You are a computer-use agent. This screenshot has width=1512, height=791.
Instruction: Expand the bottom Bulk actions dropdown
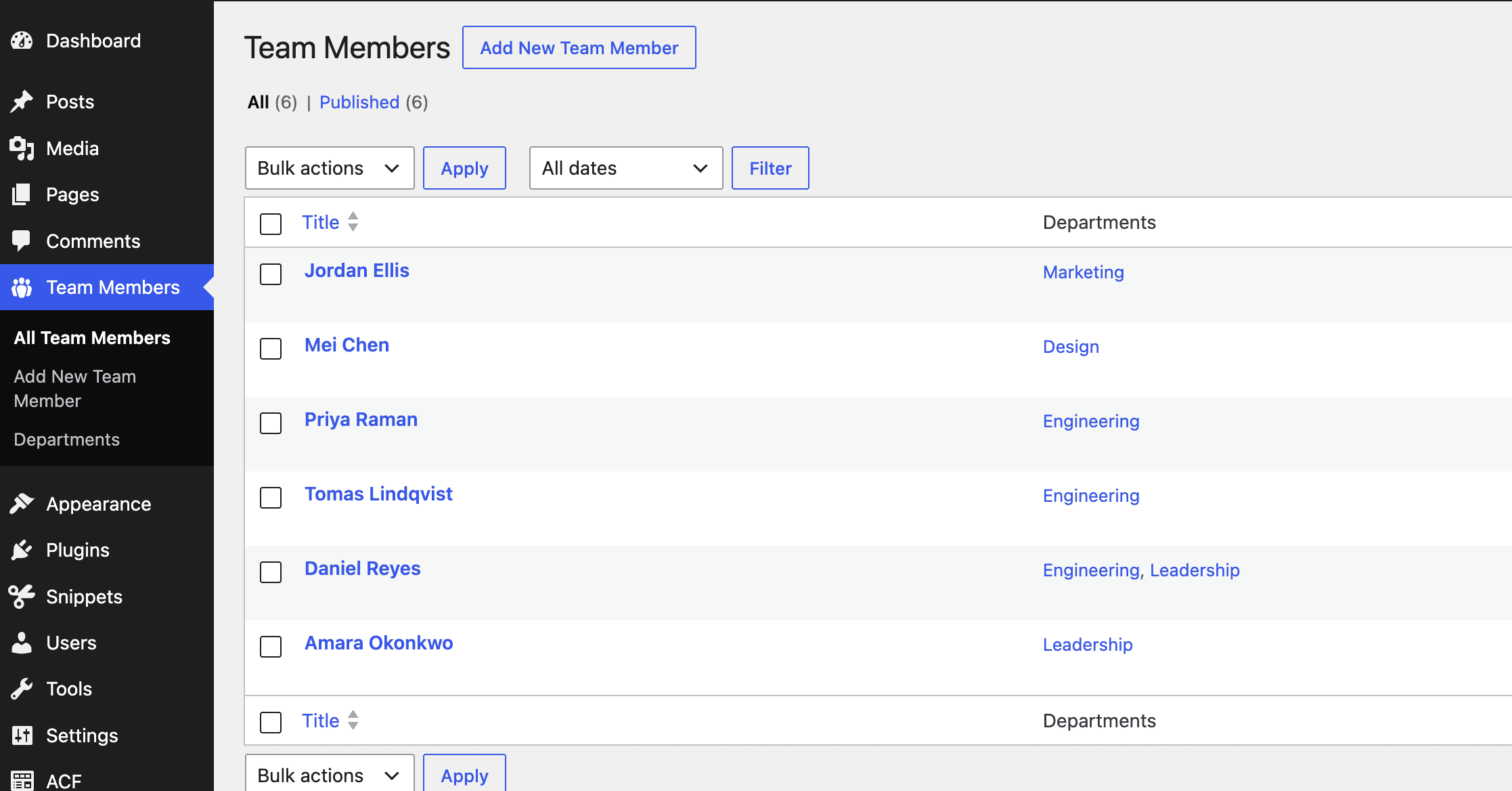330,773
